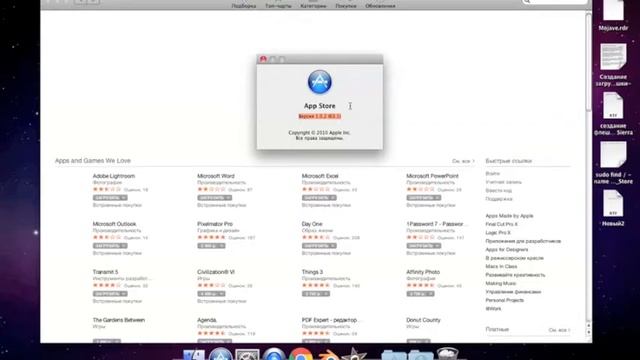Click the download button under Adobe Lightroom
640x360 pixels.
pyautogui.click(x=110, y=198)
